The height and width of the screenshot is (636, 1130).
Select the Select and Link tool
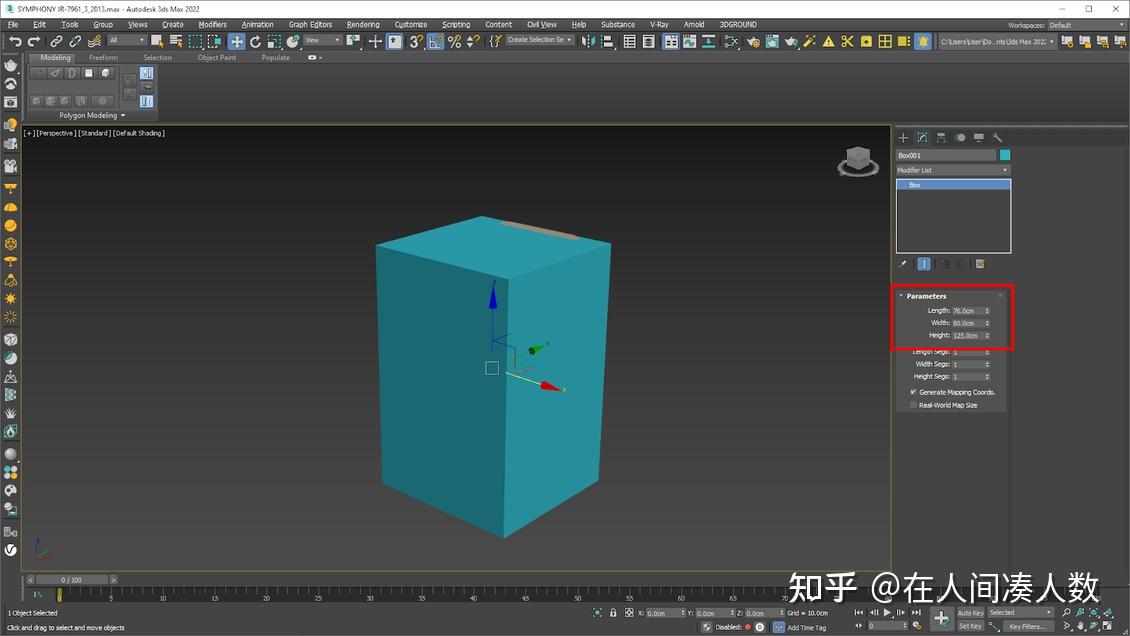56,42
